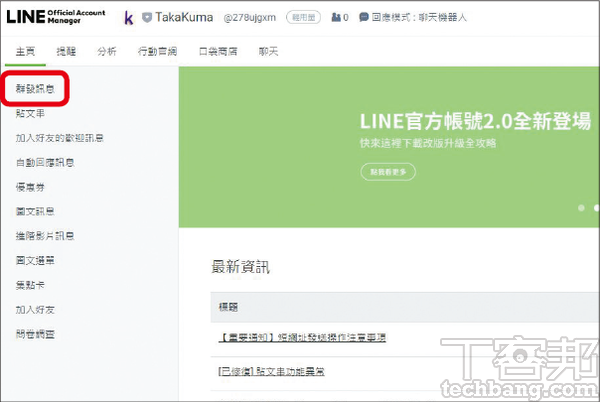The width and height of the screenshot is (600, 402).
Task: Switch to the 聊天 tab
Action: [x=268, y=51]
